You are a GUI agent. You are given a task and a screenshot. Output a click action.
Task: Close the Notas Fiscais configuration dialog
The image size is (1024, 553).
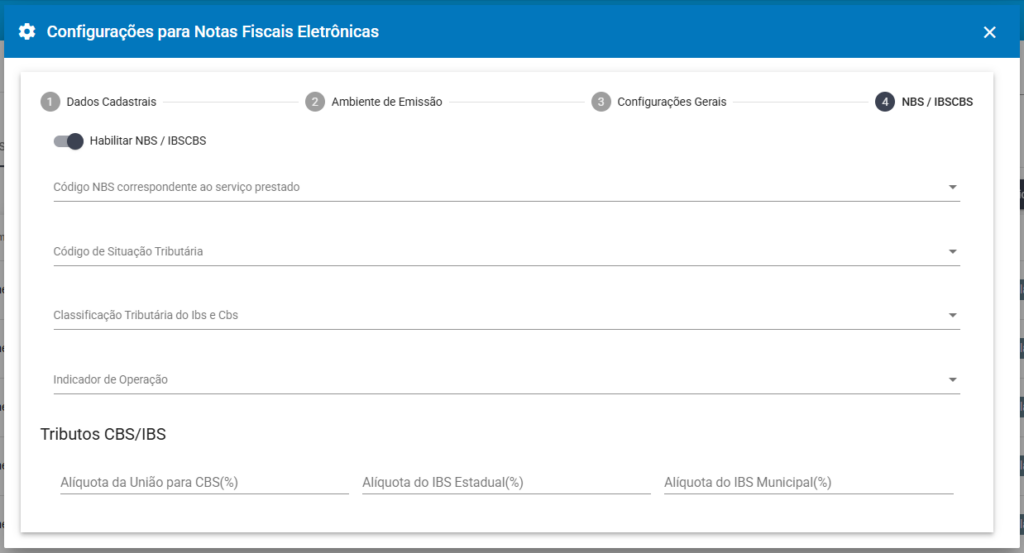[x=989, y=32]
